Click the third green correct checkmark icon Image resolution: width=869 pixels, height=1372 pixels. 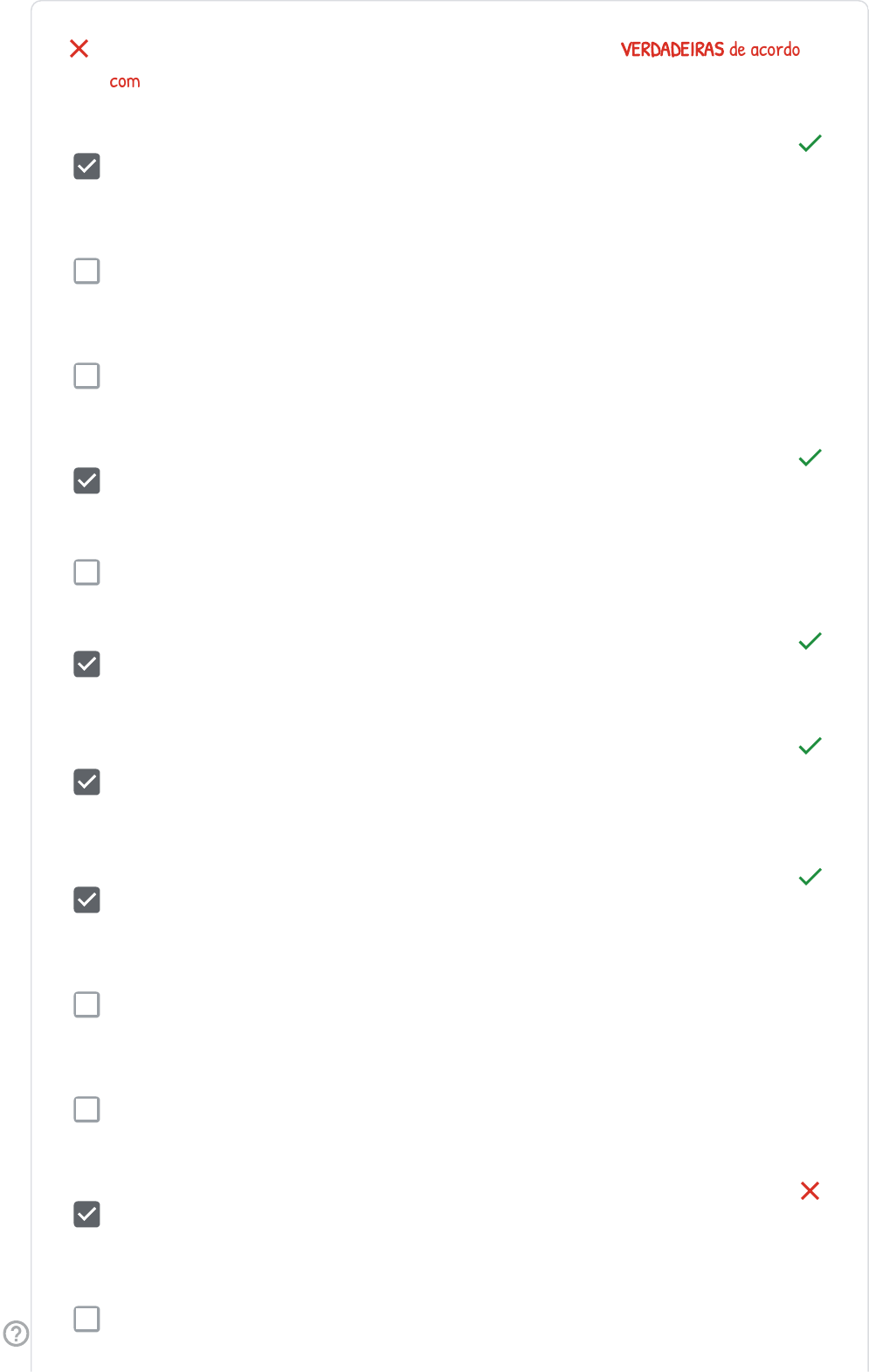click(x=810, y=641)
